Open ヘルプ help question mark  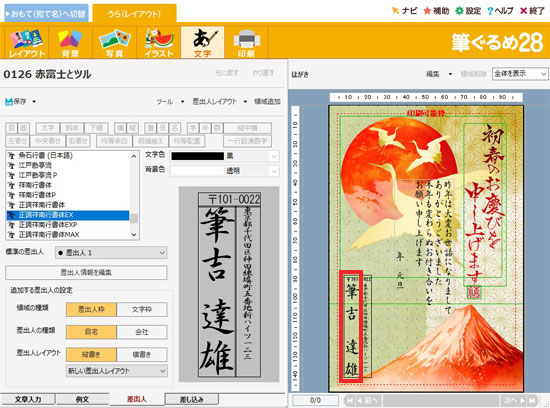click(500, 11)
